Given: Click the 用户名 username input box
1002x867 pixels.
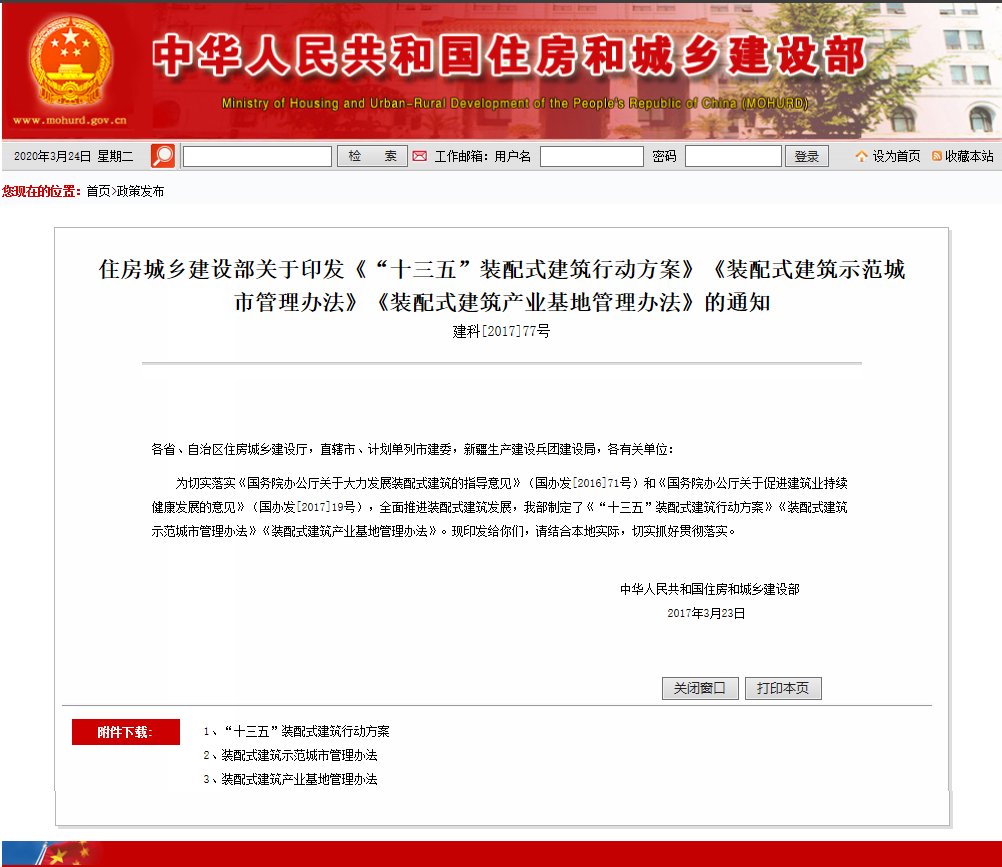Looking at the screenshot, I should coord(592,156).
